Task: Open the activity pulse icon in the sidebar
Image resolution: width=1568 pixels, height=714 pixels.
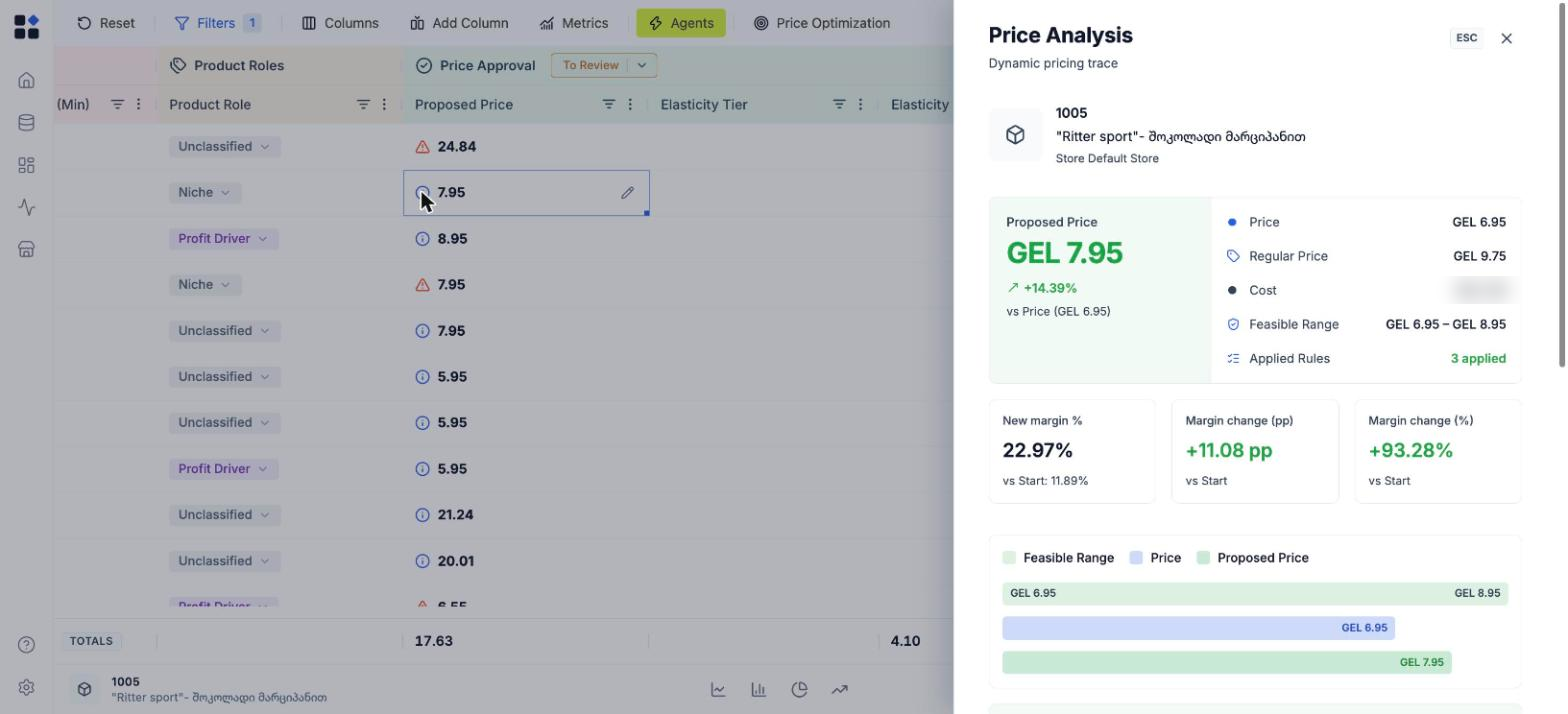Action: (27, 207)
